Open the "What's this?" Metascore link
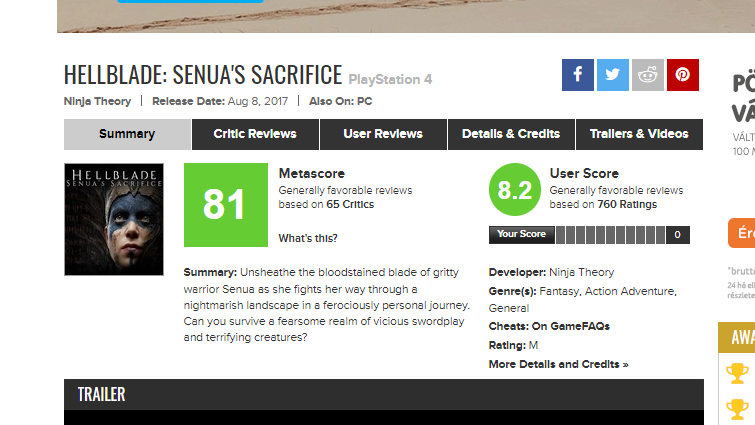 pyautogui.click(x=308, y=238)
